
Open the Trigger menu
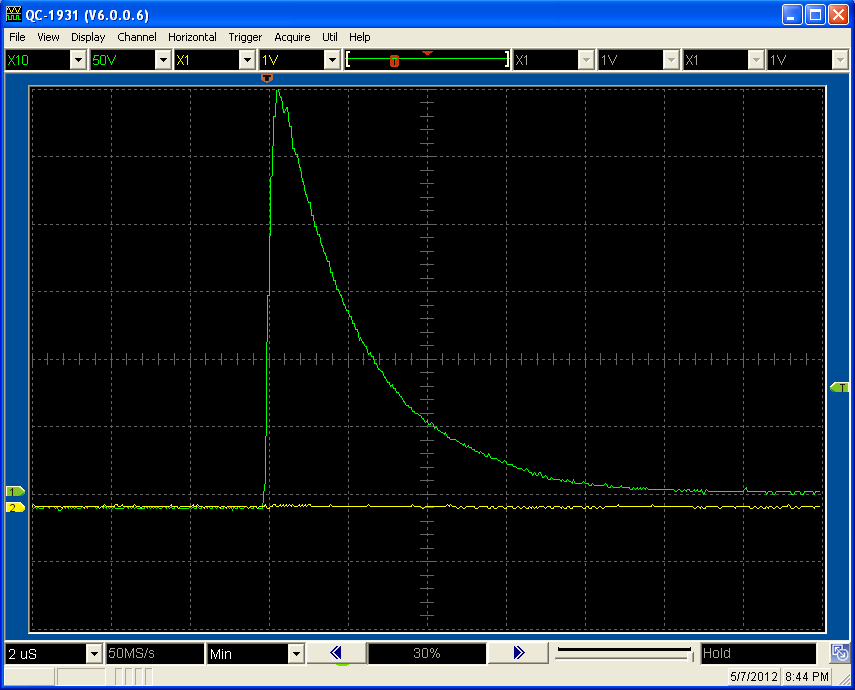[245, 37]
